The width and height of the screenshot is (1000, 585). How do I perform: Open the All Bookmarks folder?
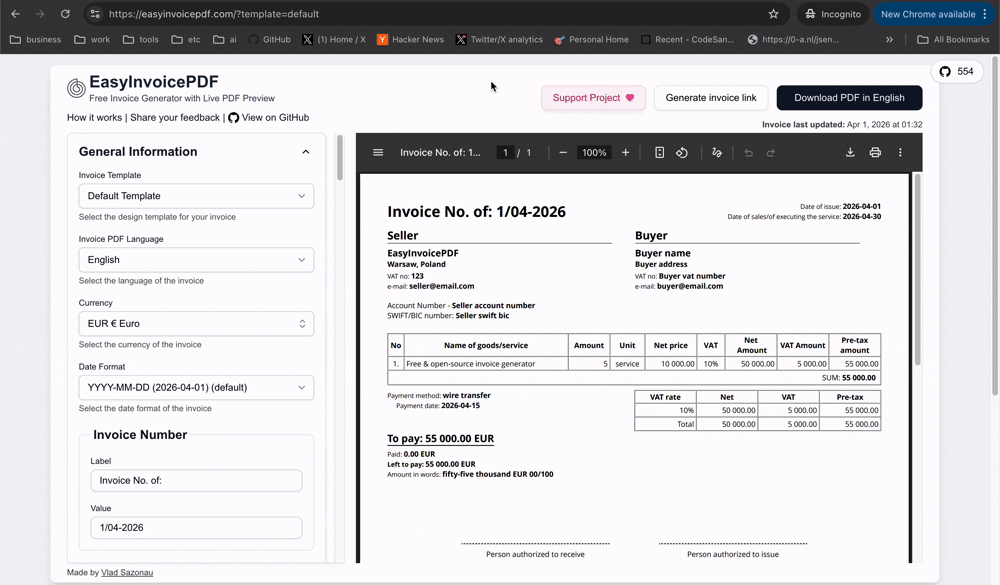953,40
